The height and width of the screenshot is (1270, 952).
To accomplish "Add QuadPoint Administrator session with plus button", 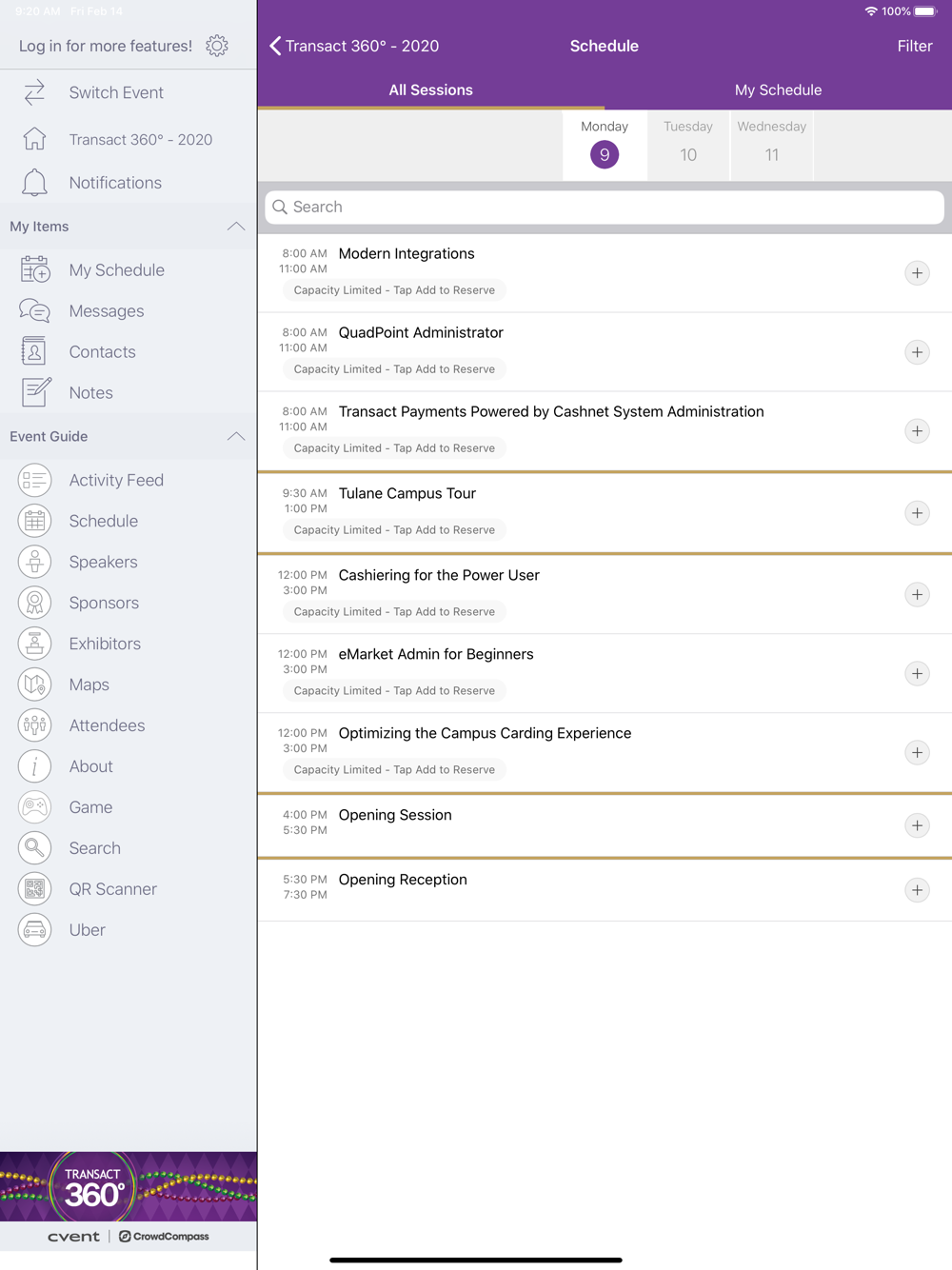I will (917, 352).
